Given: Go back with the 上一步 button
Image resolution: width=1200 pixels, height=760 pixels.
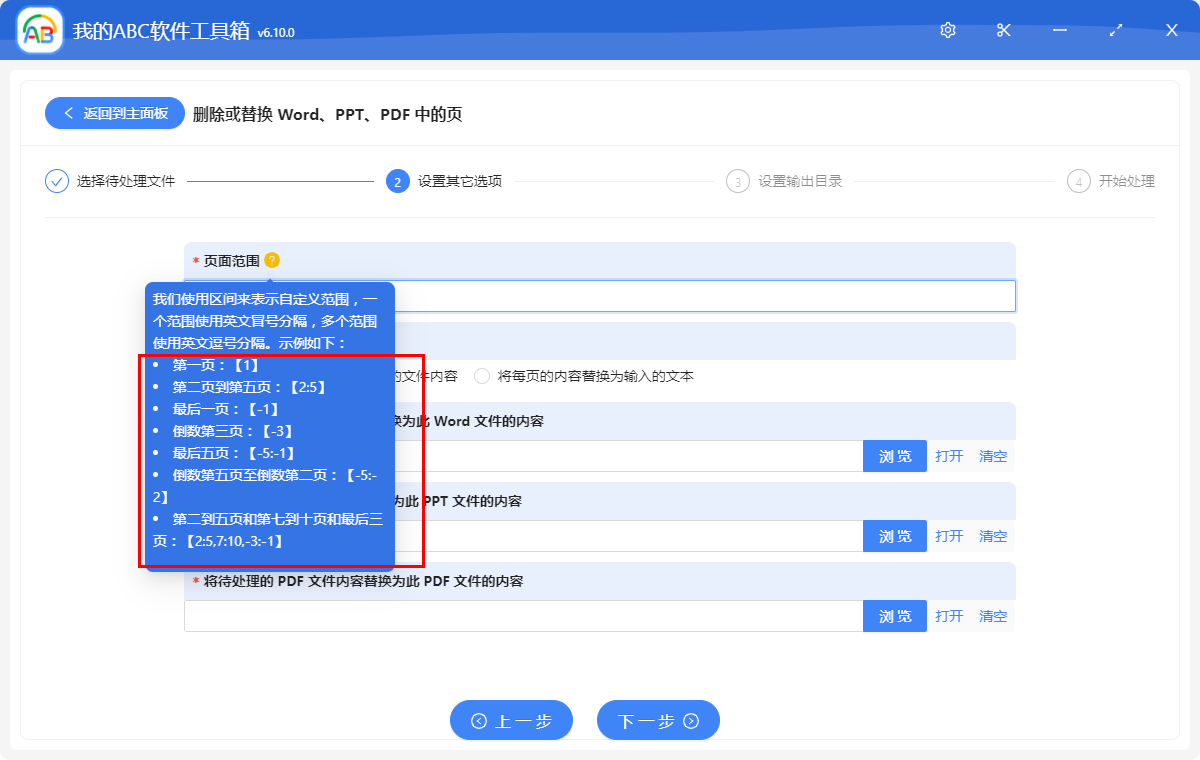Looking at the screenshot, I should click(511, 720).
